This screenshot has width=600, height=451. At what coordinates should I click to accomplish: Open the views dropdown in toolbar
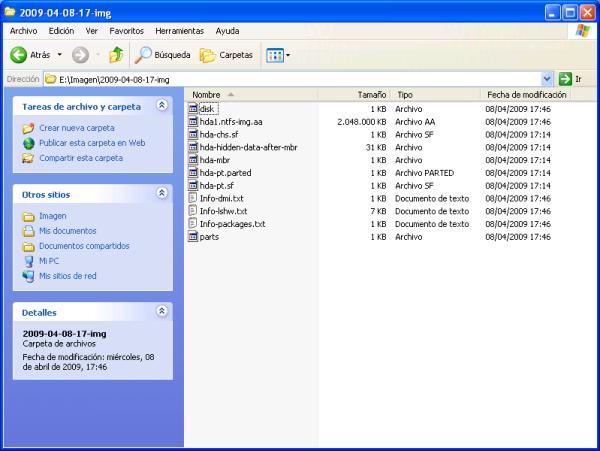click(x=288, y=55)
